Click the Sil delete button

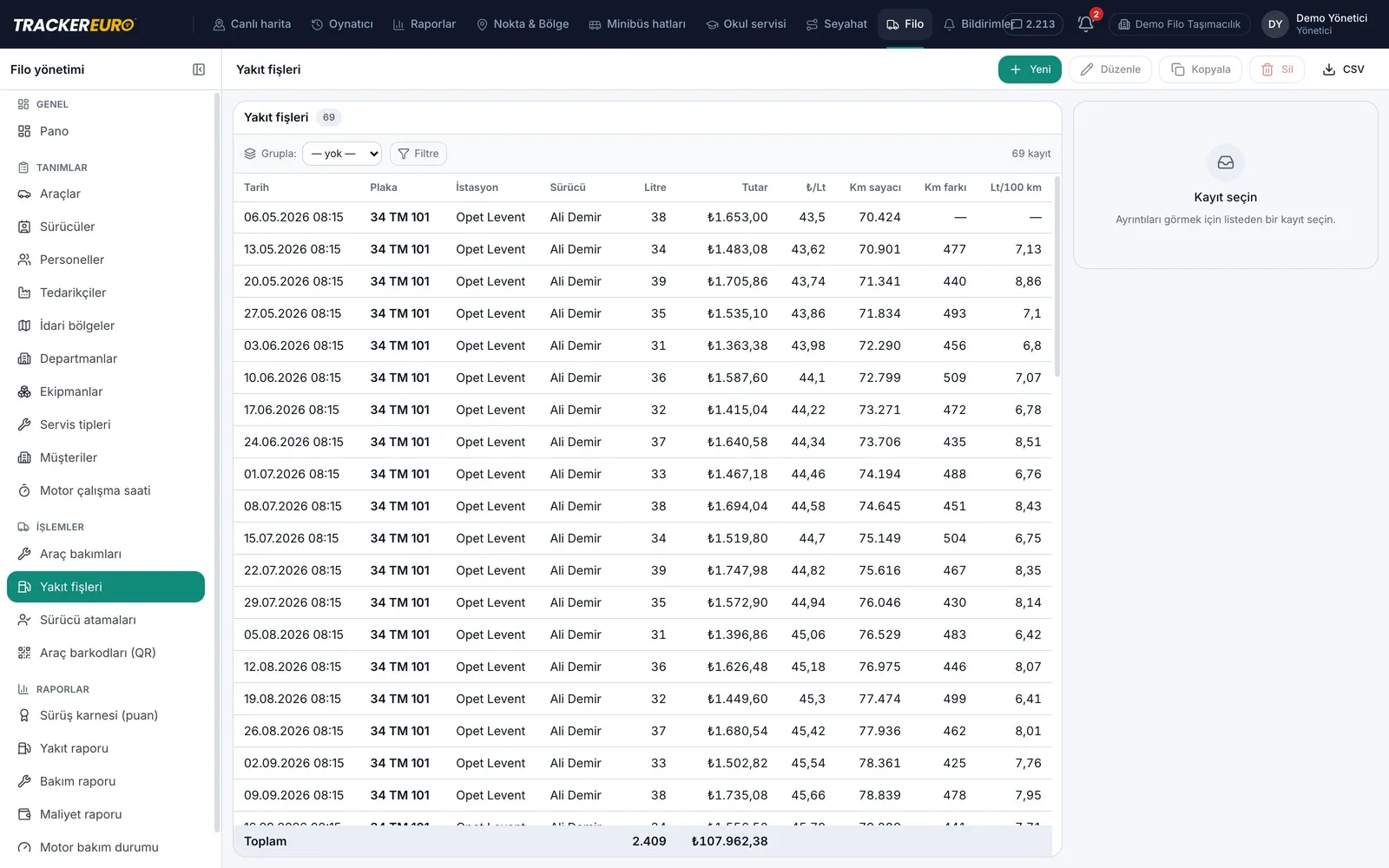tap(1277, 69)
